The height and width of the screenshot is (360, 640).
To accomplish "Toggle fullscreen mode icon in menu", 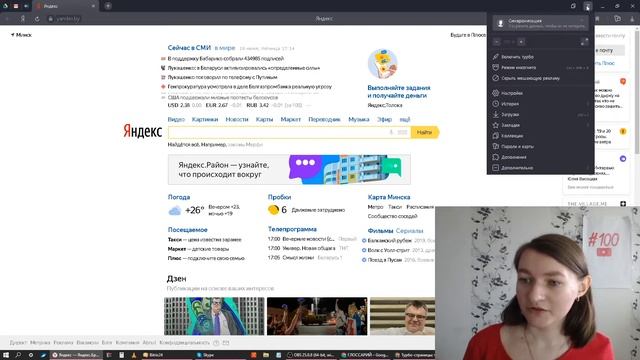I will 584,42.
